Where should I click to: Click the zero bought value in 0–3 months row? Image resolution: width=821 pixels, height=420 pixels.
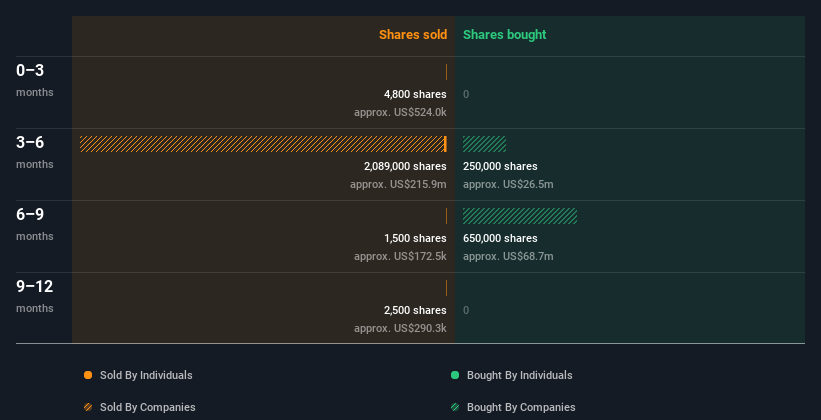(466, 94)
